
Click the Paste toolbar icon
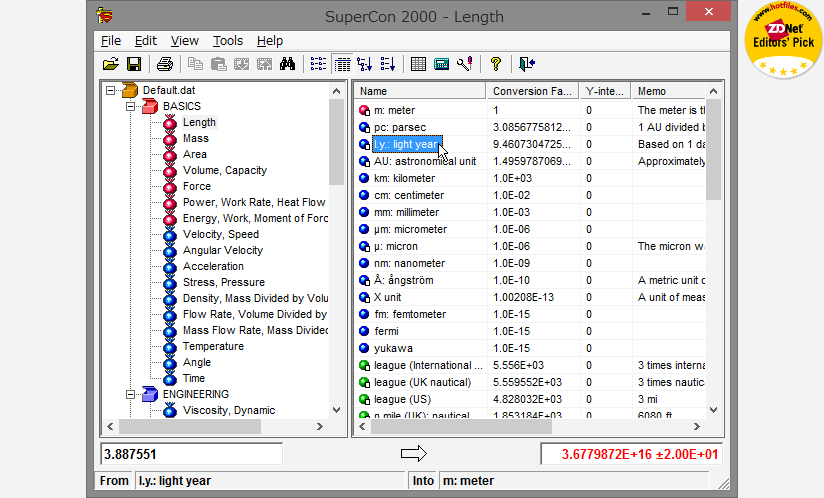218,64
